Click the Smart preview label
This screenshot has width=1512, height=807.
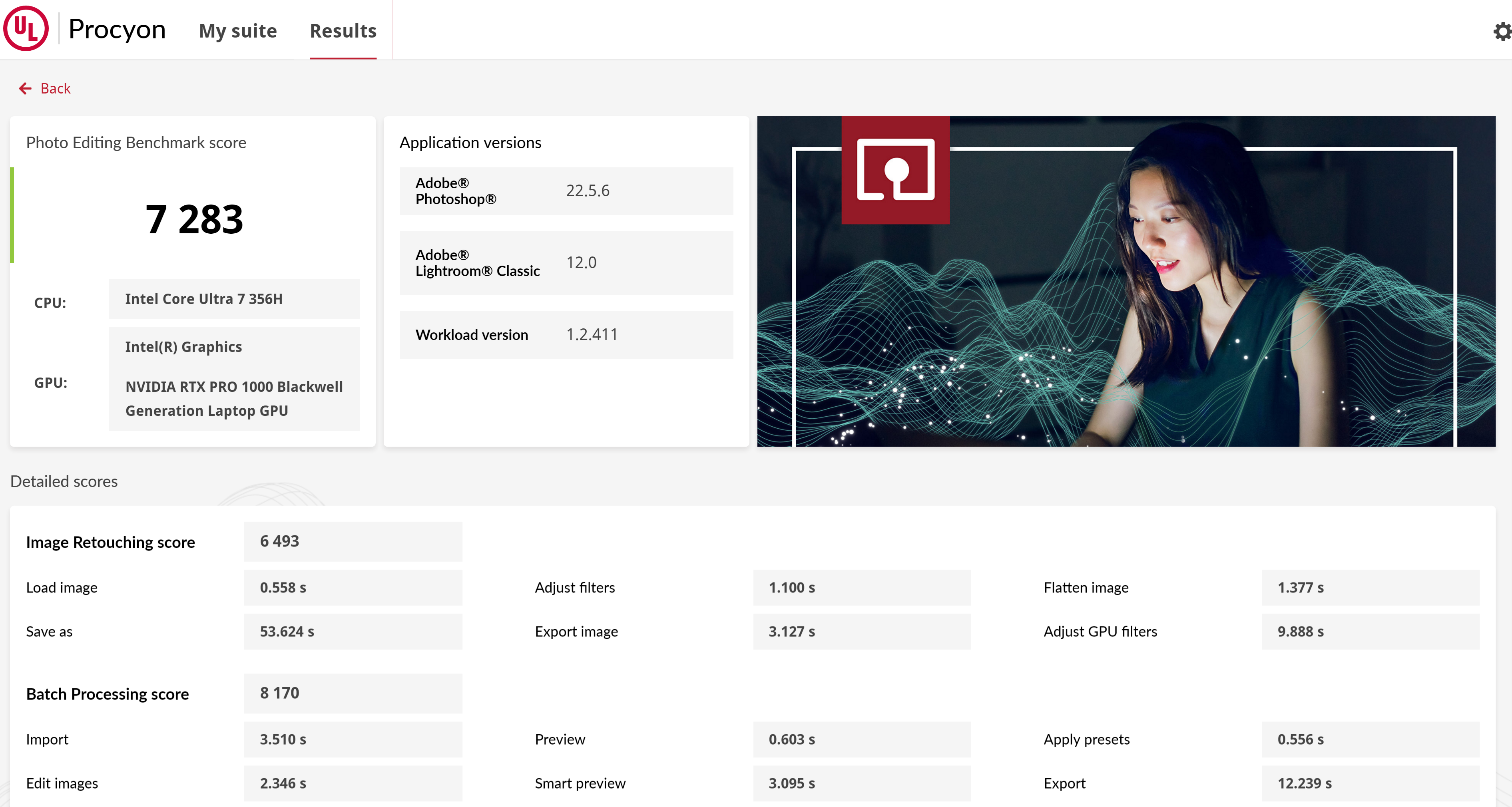pos(580,783)
